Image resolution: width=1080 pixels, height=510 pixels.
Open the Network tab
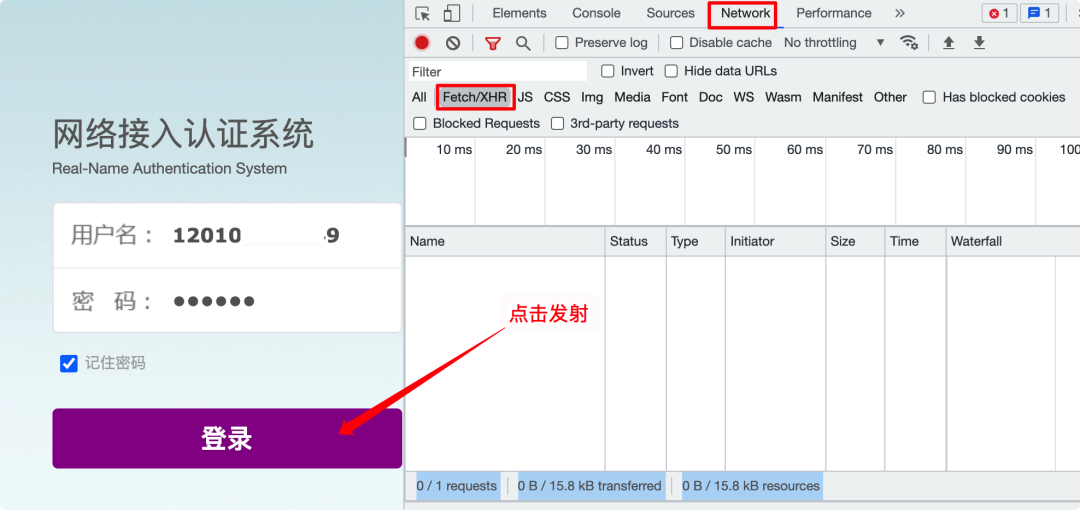[x=745, y=13]
